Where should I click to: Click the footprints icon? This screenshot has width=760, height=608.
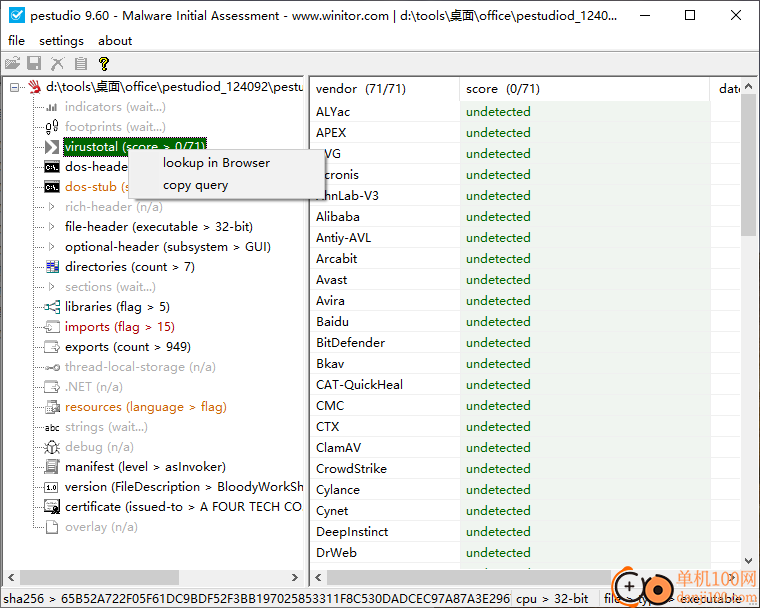pos(52,127)
